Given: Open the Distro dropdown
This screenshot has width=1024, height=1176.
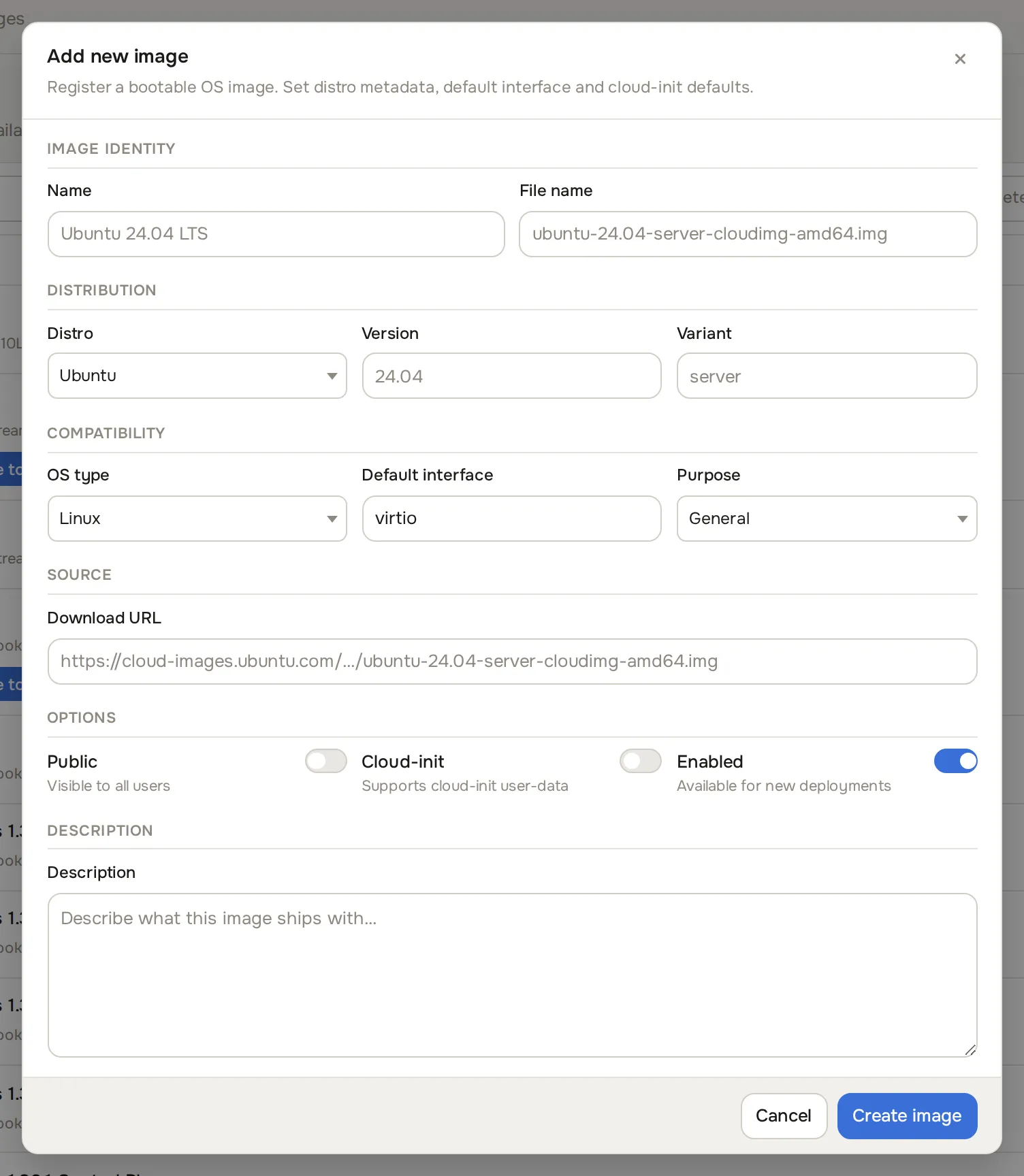Looking at the screenshot, I should [197, 376].
